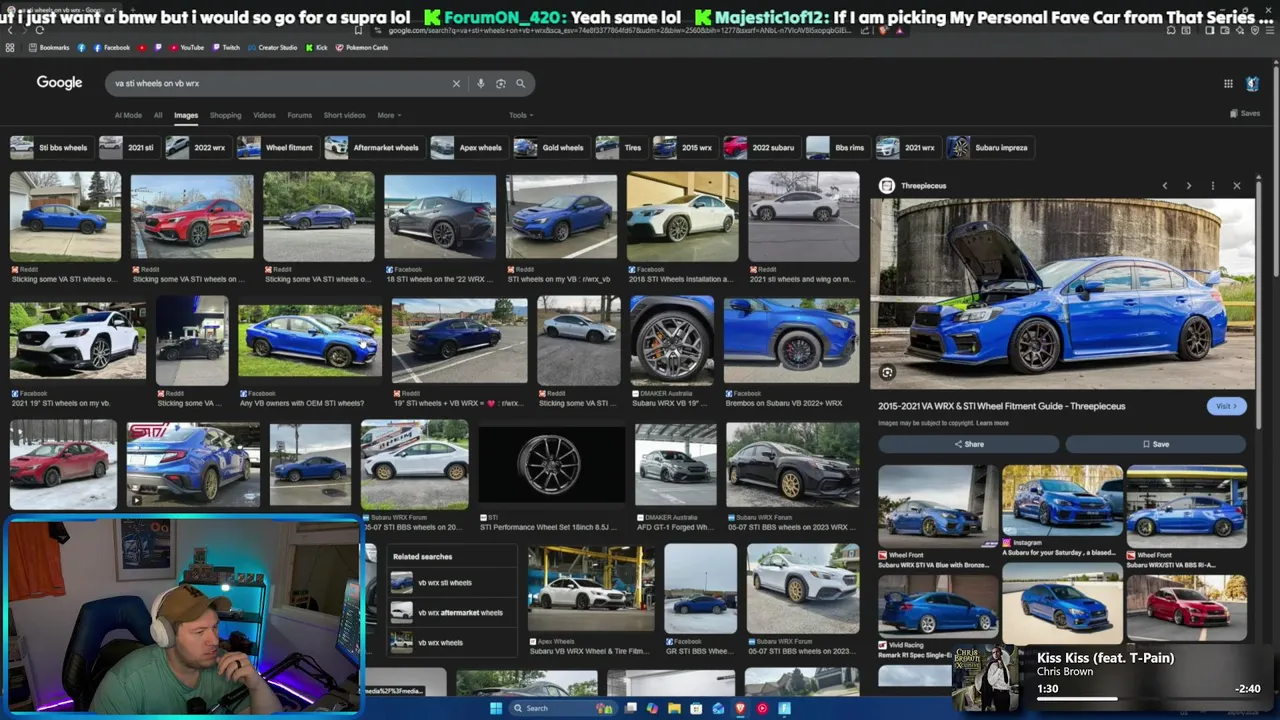
Task: Filter by Aftermarket wheels chip
Action: pos(373,148)
